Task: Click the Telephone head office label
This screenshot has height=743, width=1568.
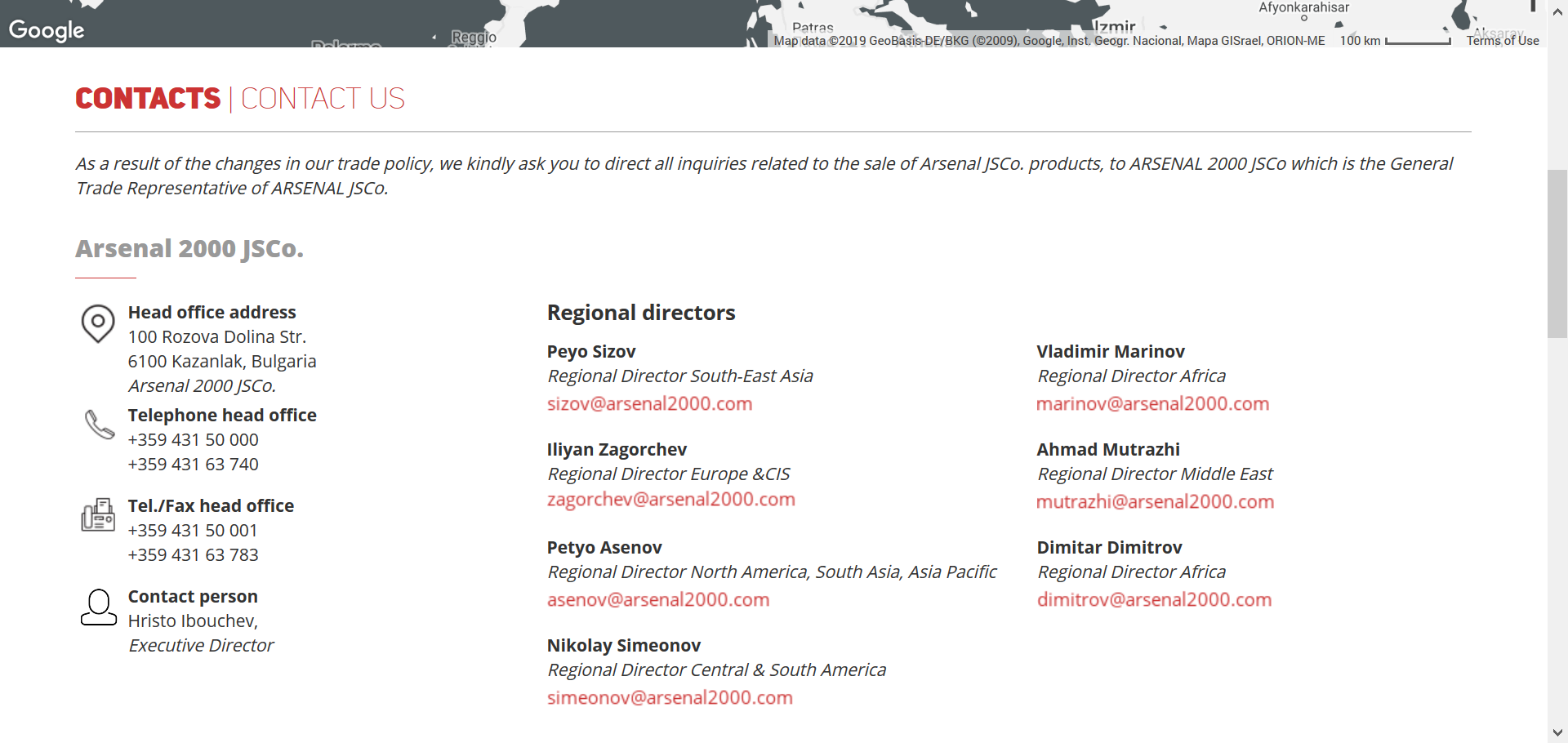Action: click(222, 415)
